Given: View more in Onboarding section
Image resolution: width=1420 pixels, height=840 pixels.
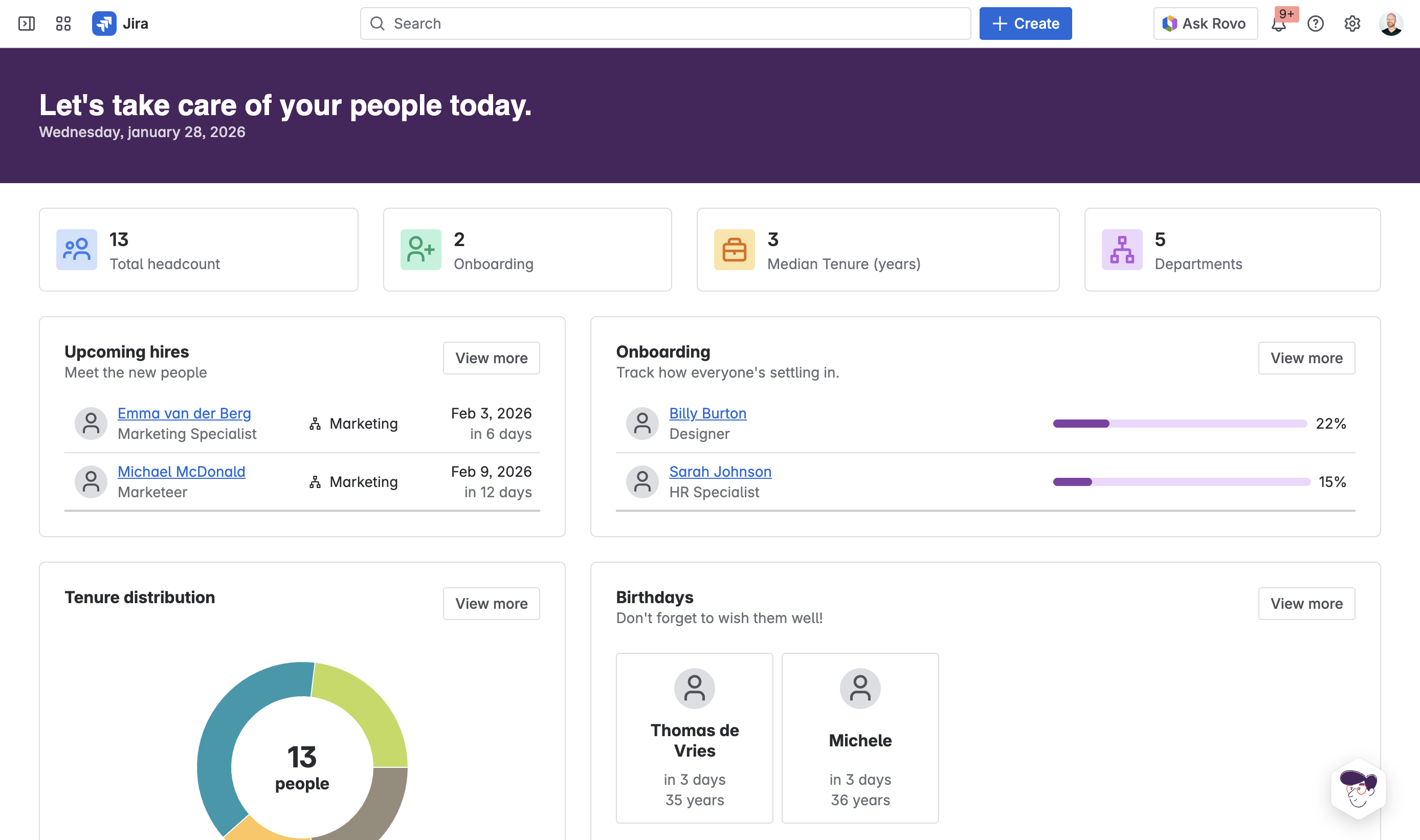Looking at the screenshot, I should click(x=1306, y=358).
